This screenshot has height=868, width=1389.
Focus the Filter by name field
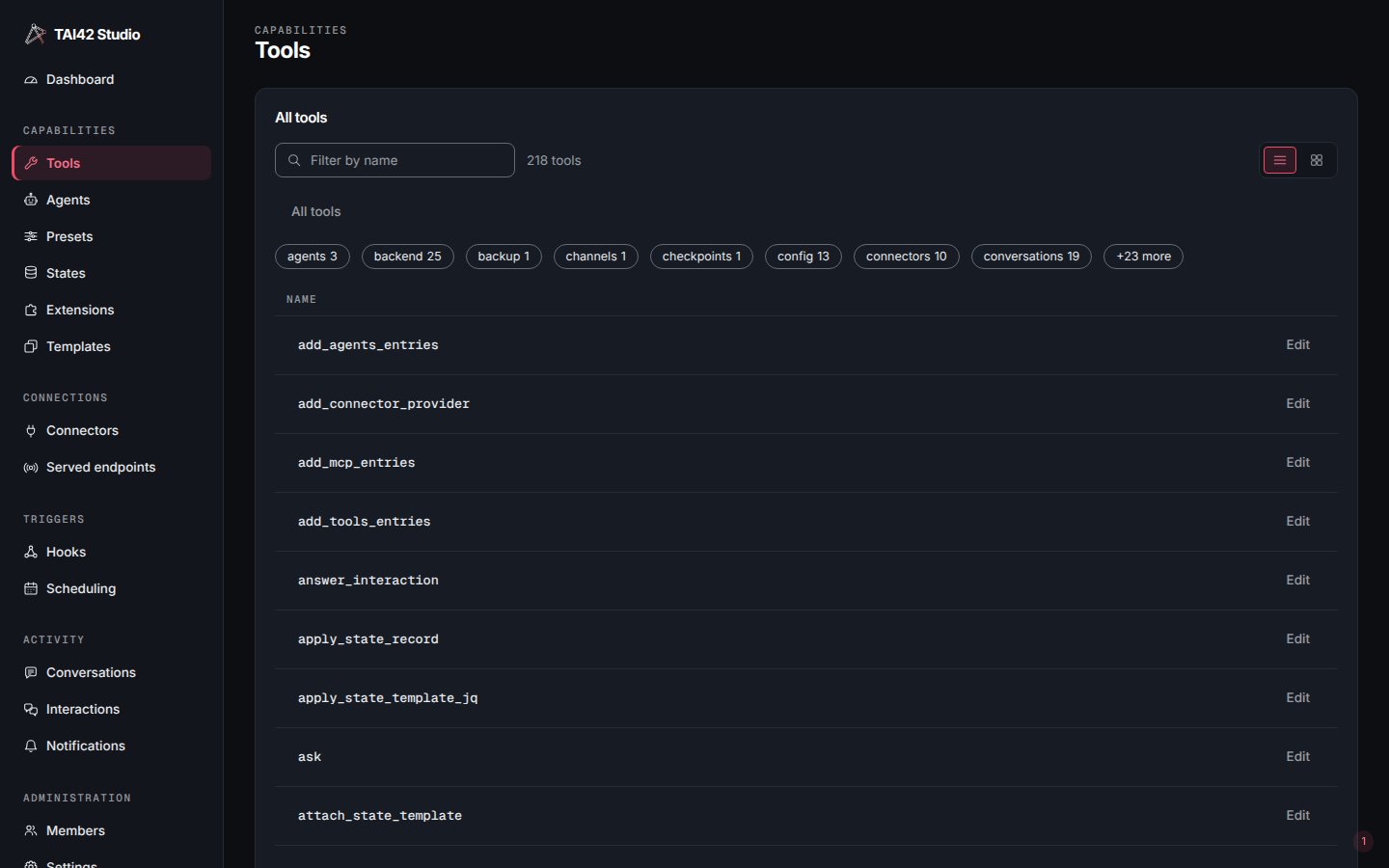pos(395,160)
